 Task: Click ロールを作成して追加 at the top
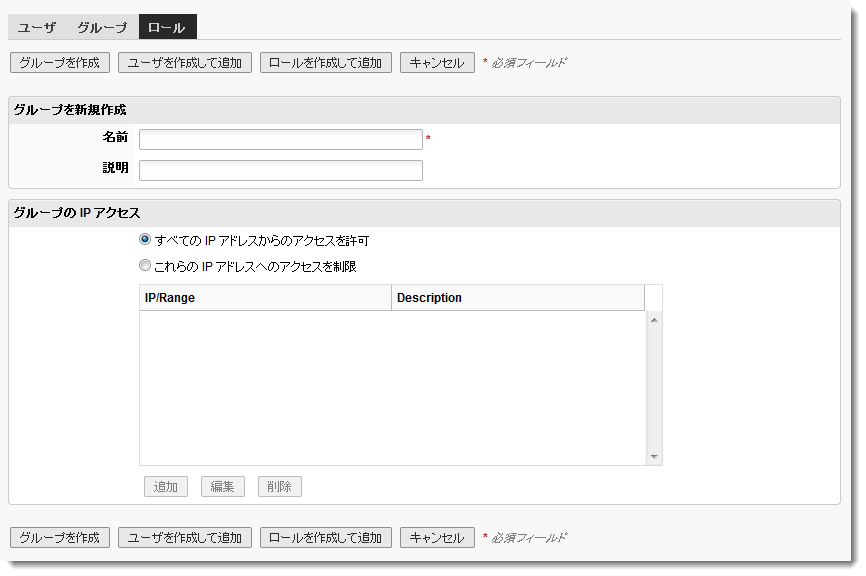(x=323, y=62)
